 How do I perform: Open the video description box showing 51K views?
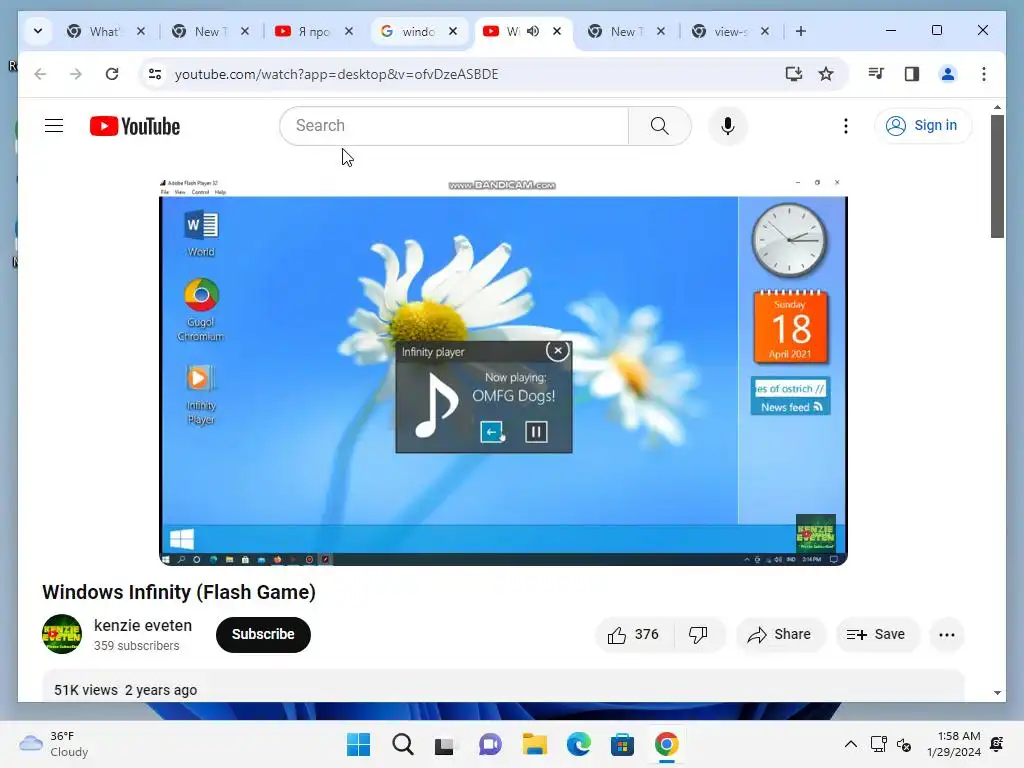503,686
